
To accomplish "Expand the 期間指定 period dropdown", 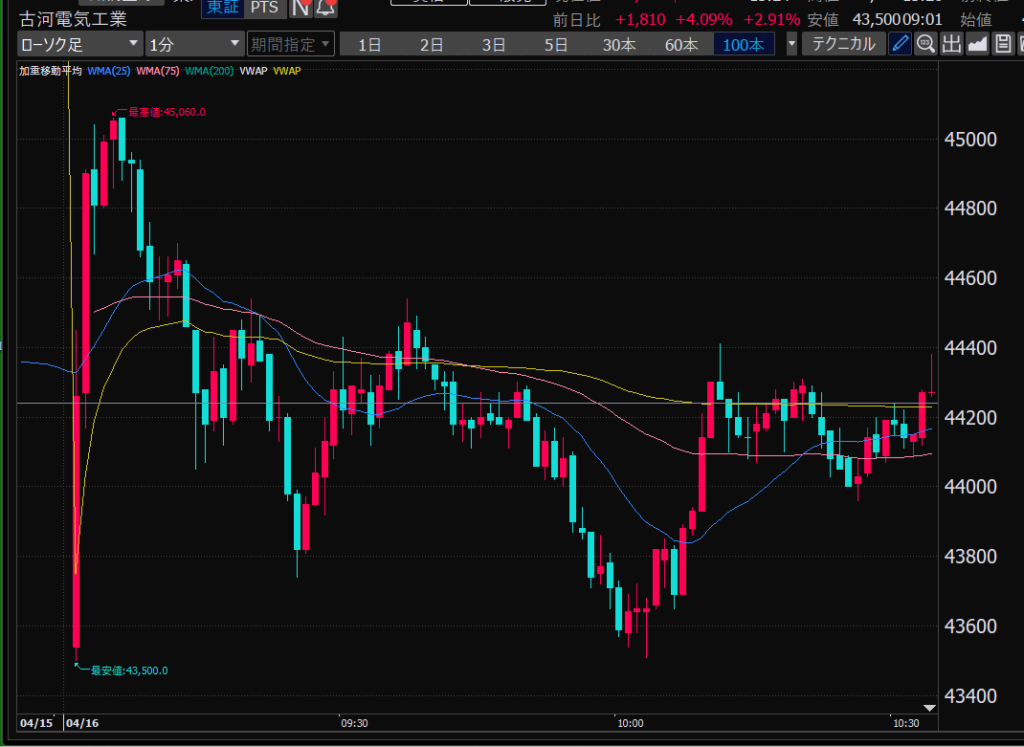I will [291, 44].
